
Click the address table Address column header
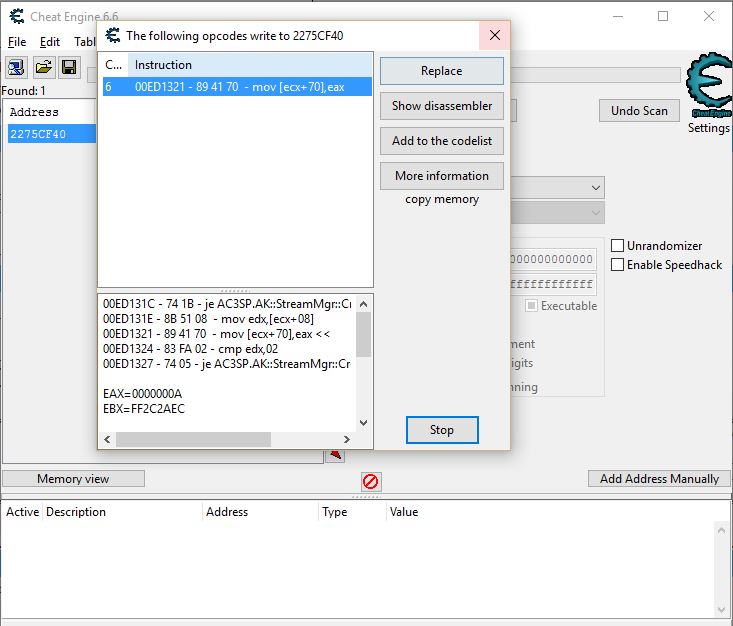(x=260, y=512)
